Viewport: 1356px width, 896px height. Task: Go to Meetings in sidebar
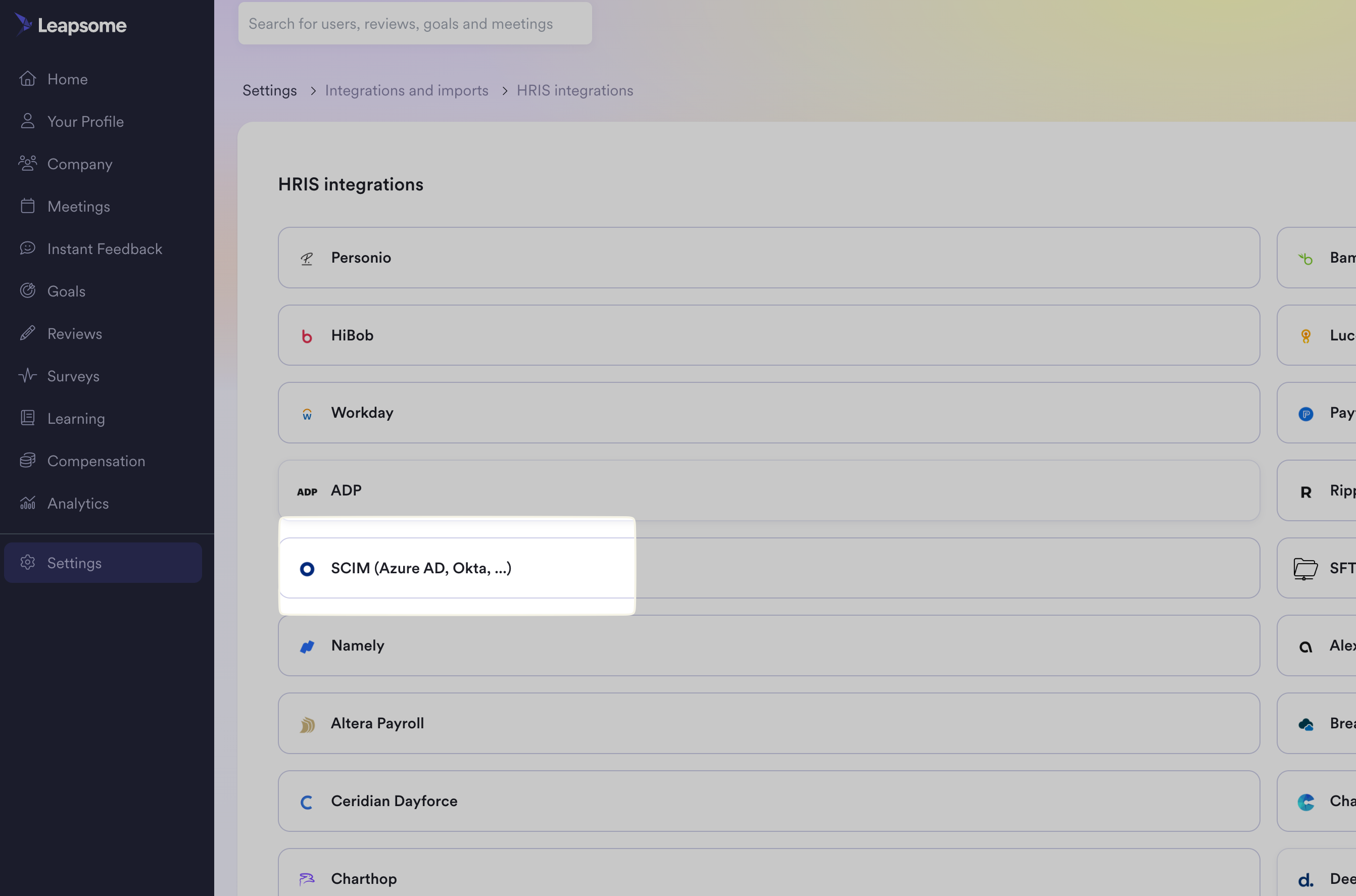[78, 206]
